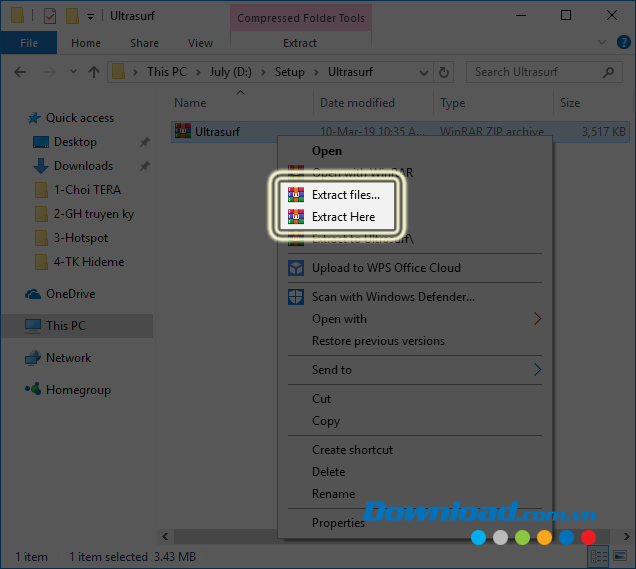Image resolution: width=636 pixels, height=569 pixels.
Task: Expand the ribbon with the chevron
Action: (602, 42)
